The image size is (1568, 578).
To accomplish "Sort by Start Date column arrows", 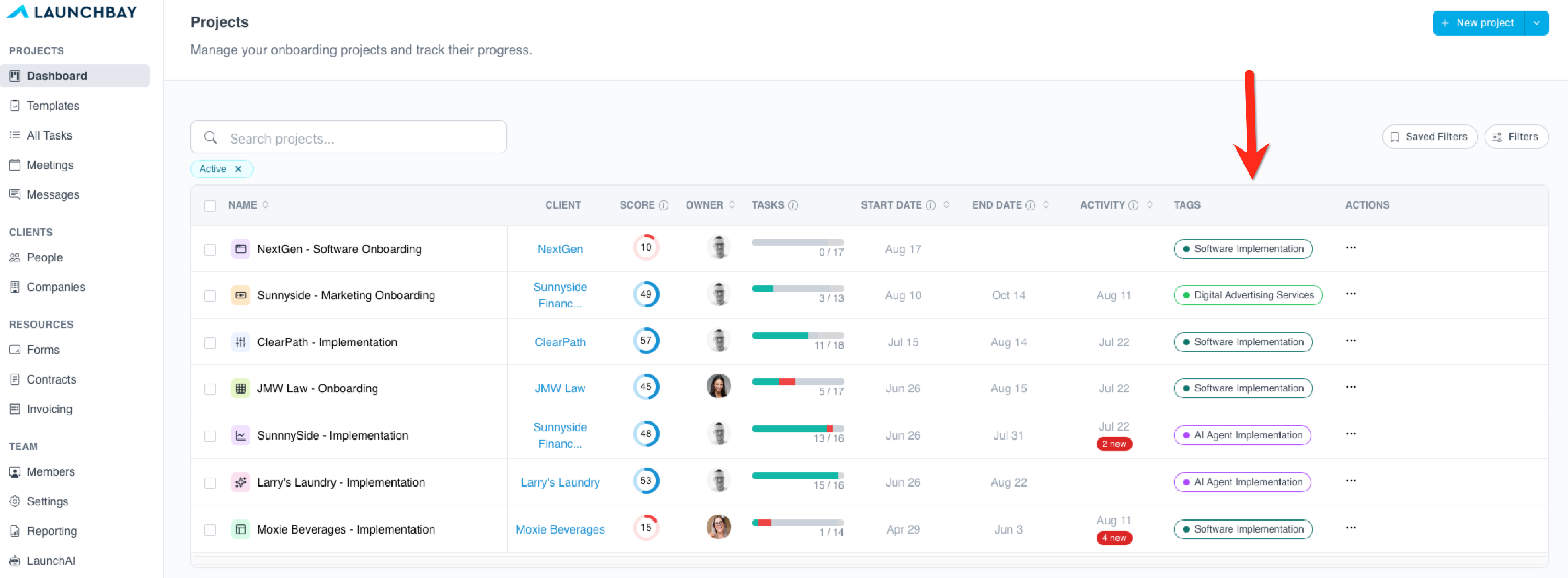I will [946, 205].
